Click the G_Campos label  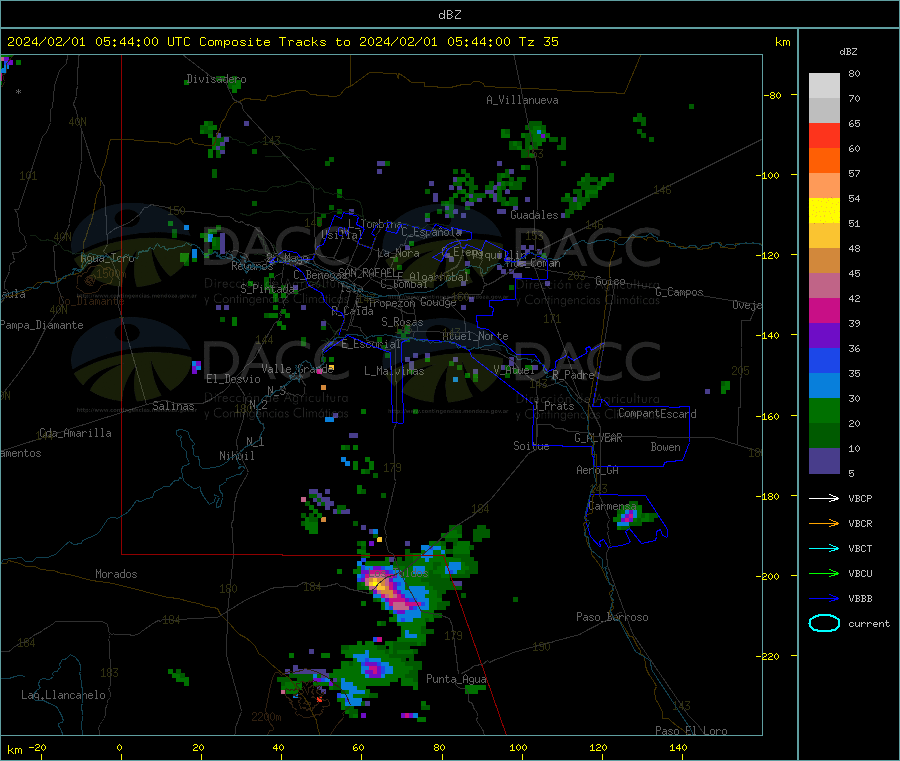point(679,292)
